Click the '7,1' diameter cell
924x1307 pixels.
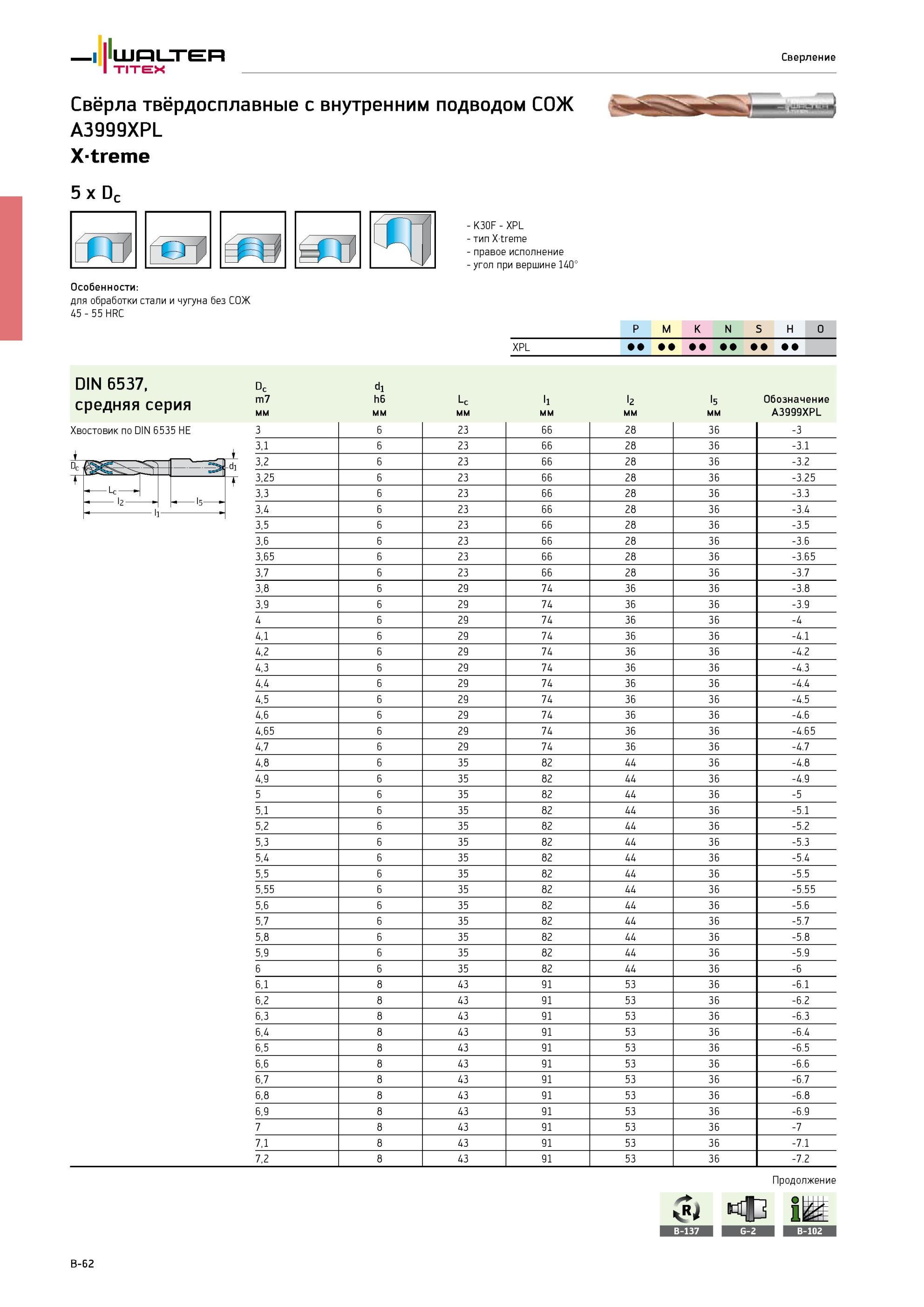[x=262, y=1143]
